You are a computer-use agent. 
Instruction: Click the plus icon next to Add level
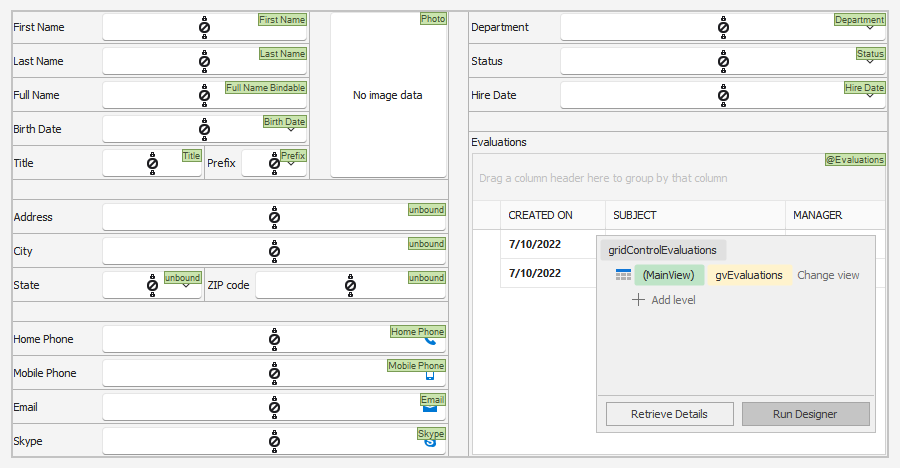pyautogui.click(x=638, y=300)
